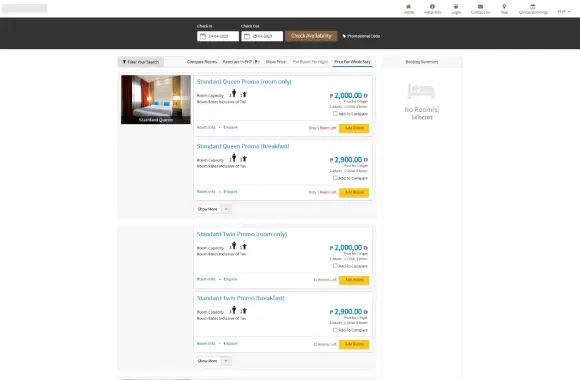The image size is (580, 380).
Task: Check Add To Compare for Twin room only
Action: pos(335,266)
